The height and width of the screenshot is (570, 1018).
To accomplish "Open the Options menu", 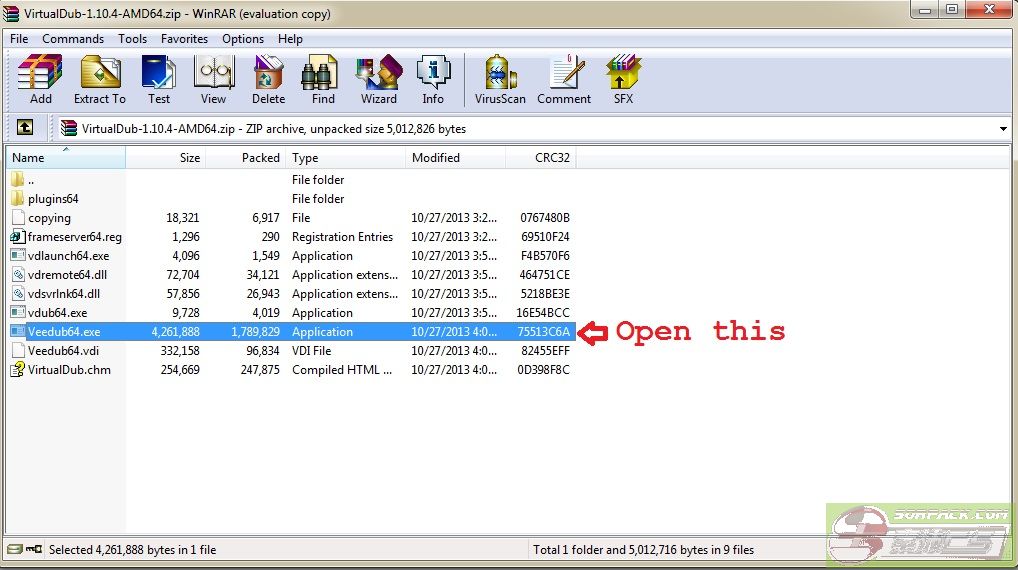I will [x=243, y=39].
